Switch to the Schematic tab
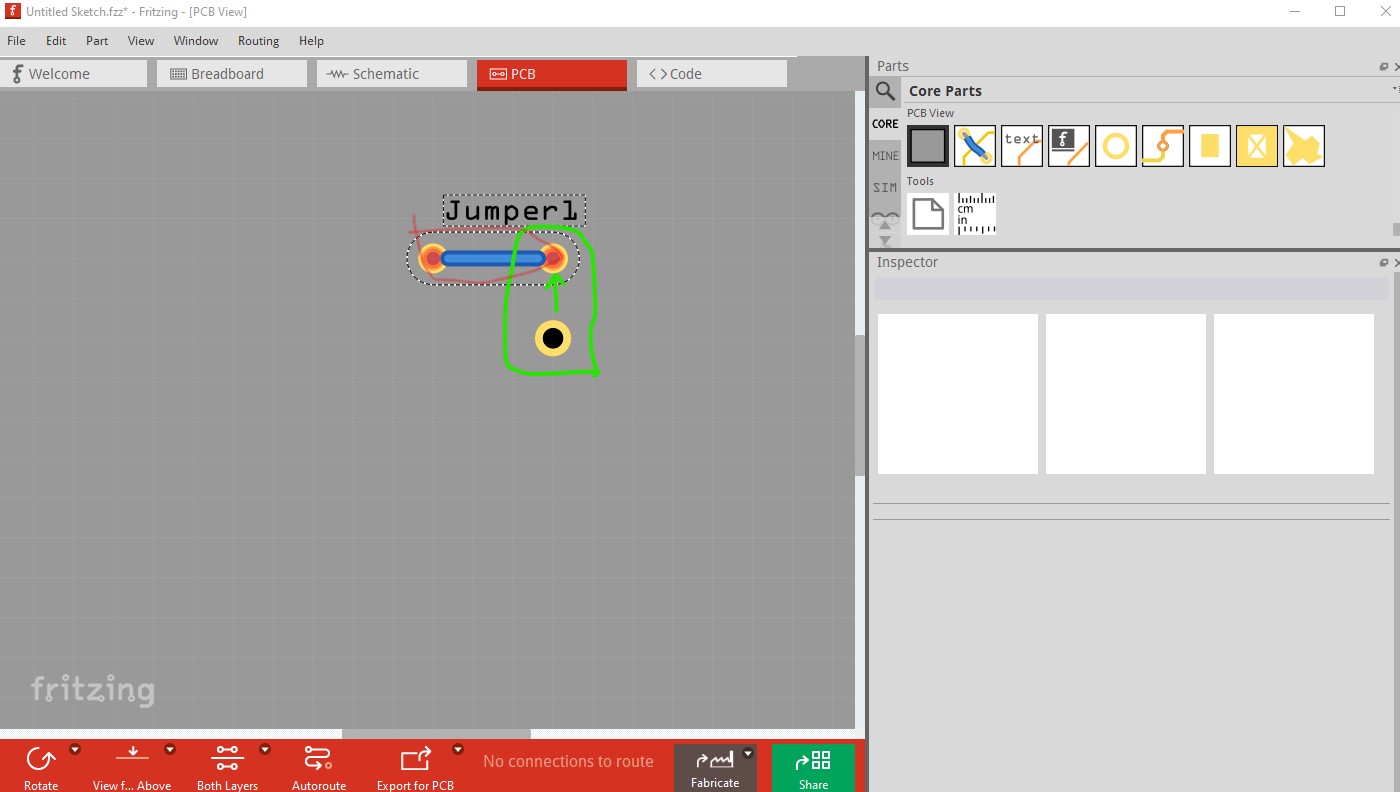The image size is (1400, 792). coord(392,74)
